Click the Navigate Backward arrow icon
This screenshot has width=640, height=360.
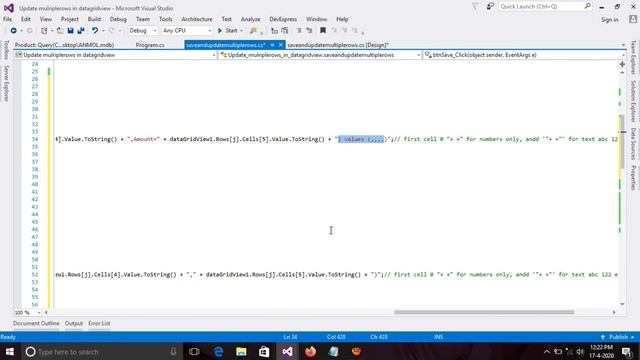13,31
